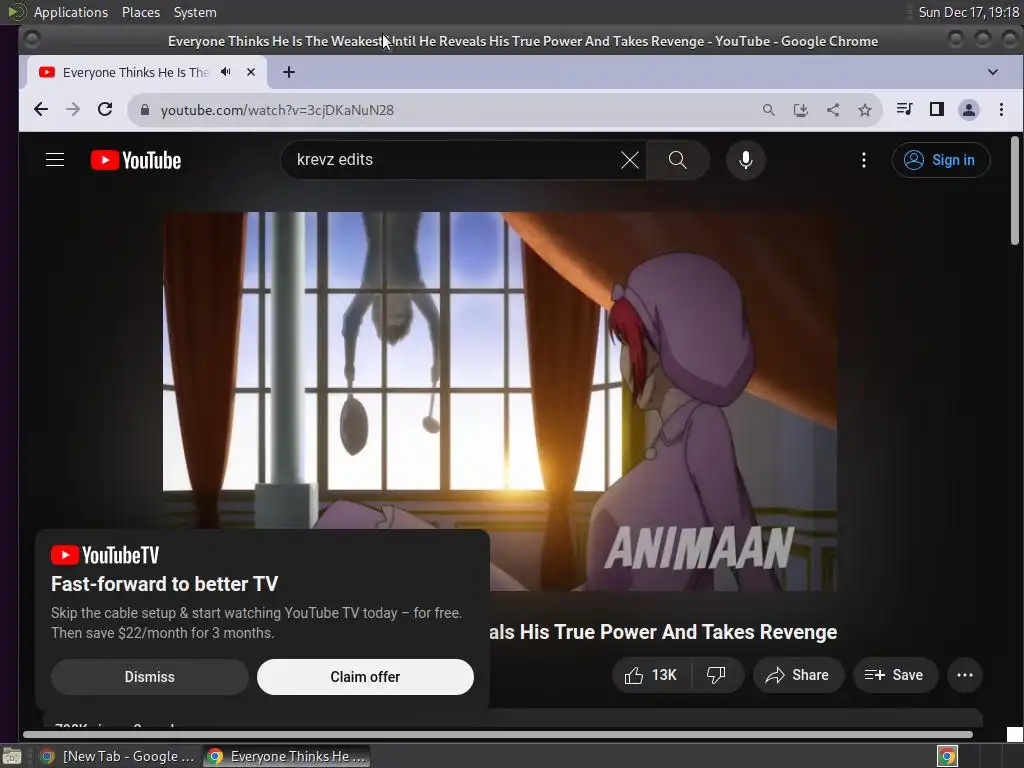Close the Everyone Thinks He Is The tab
This screenshot has height=768, width=1024.
pyautogui.click(x=251, y=72)
